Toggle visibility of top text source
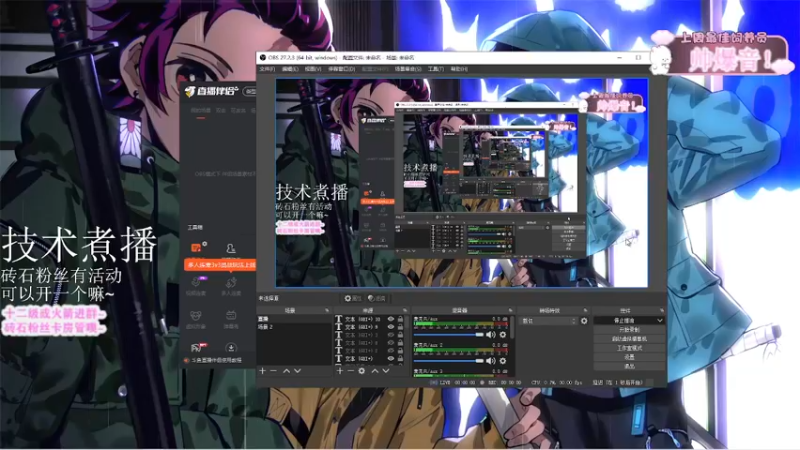The image size is (800, 450). tap(391, 319)
